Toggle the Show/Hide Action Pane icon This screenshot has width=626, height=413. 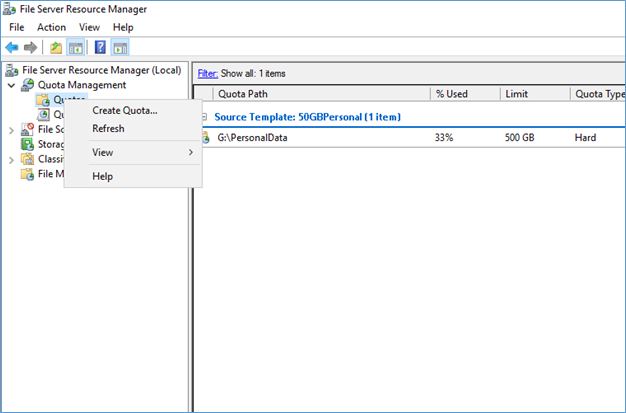pyautogui.click(x=120, y=47)
